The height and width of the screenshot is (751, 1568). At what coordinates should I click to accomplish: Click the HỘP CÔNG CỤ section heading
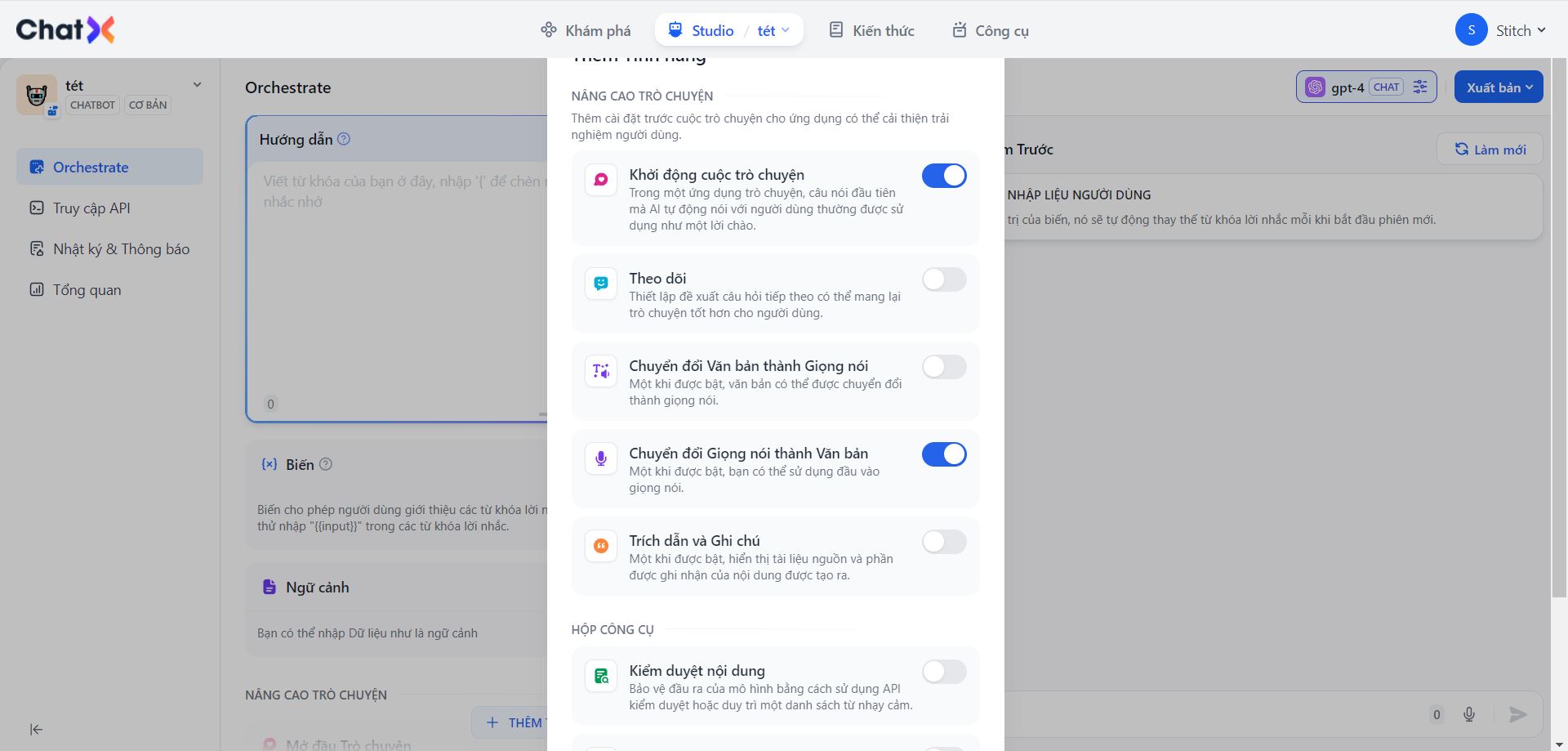coord(612,629)
